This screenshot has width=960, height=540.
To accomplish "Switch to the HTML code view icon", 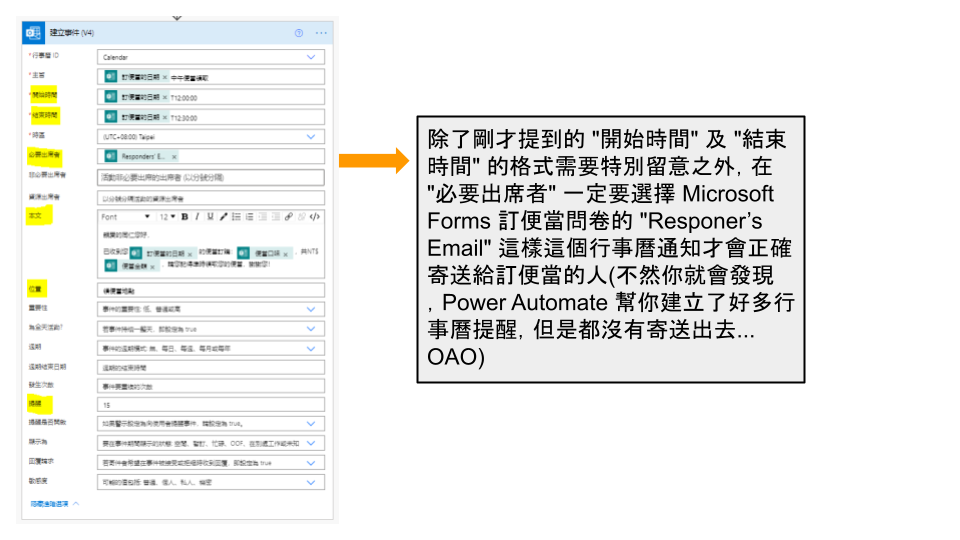I will tap(315, 217).
